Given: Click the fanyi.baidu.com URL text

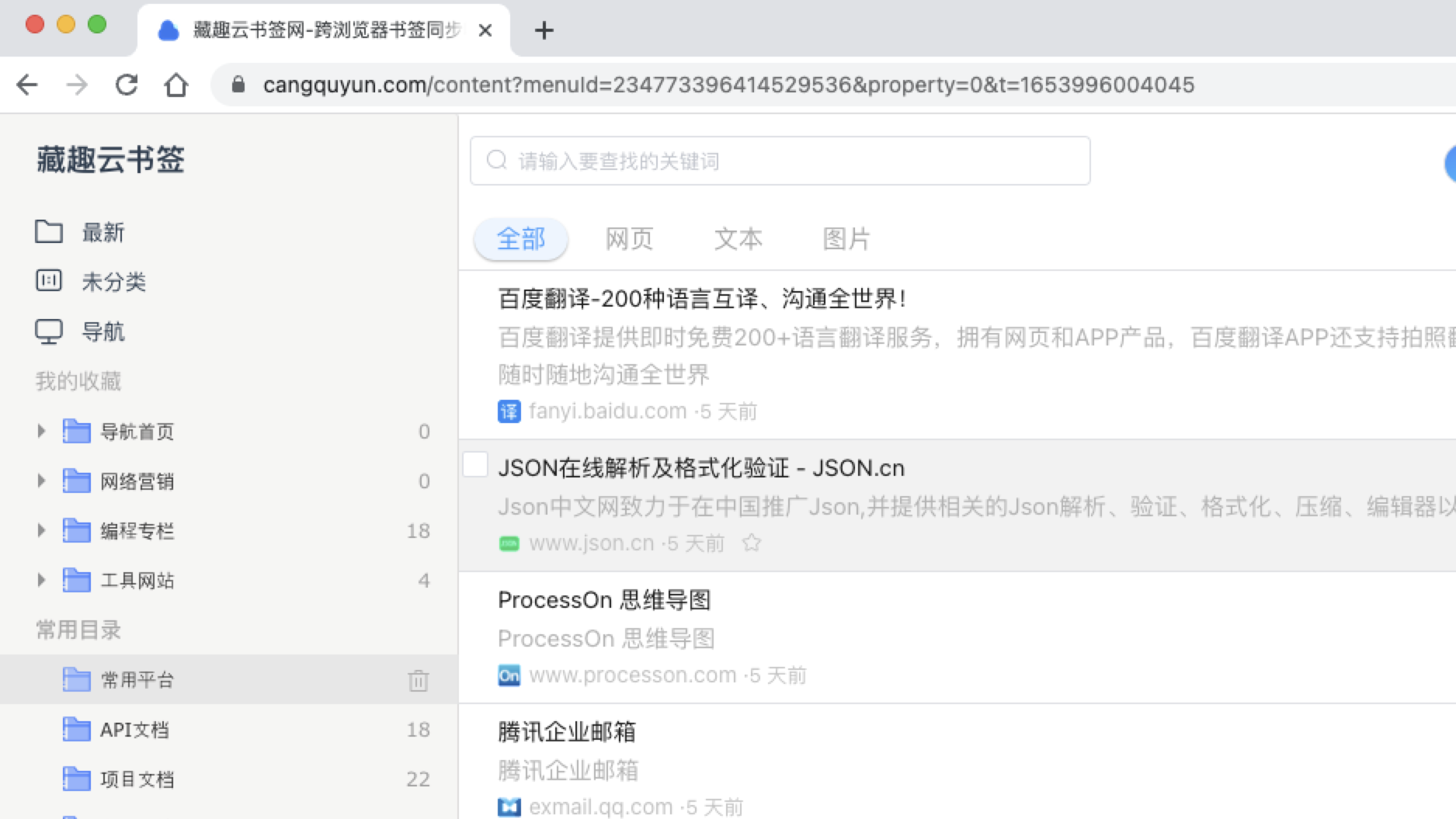Looking at the screenshot, I should [x=608, y=411].
